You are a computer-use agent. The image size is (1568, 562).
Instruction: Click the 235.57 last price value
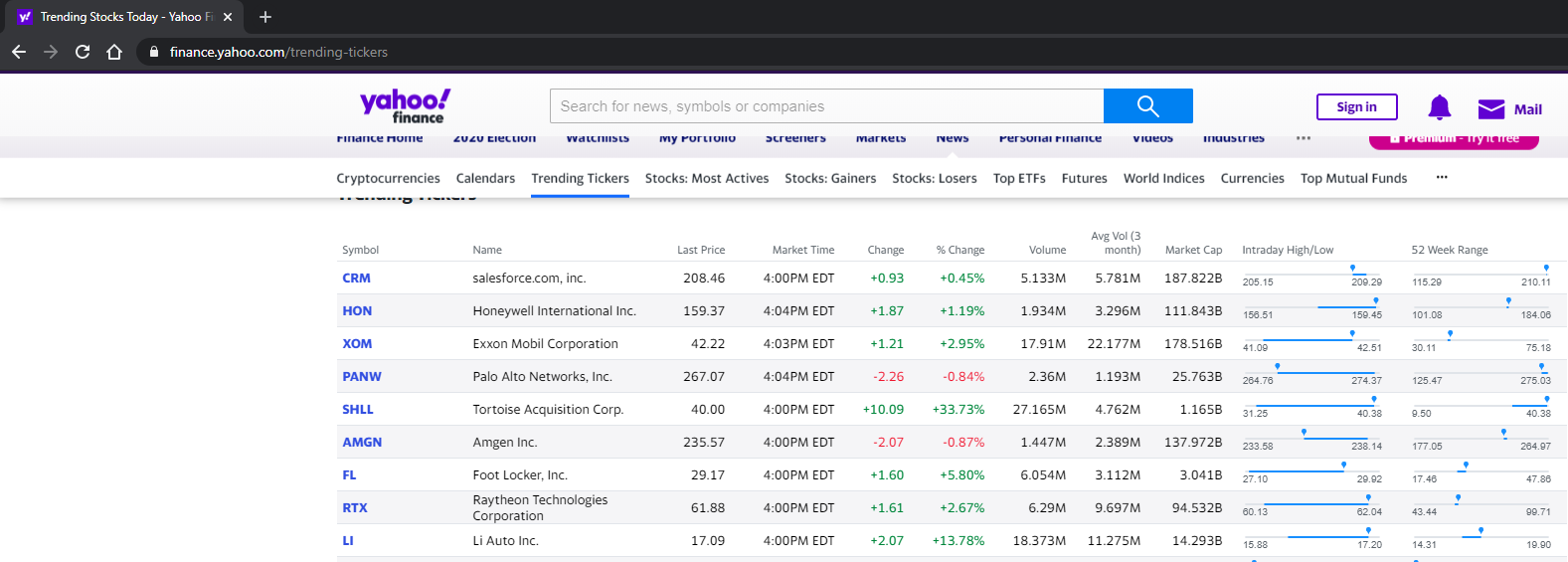tap(704, 443)
